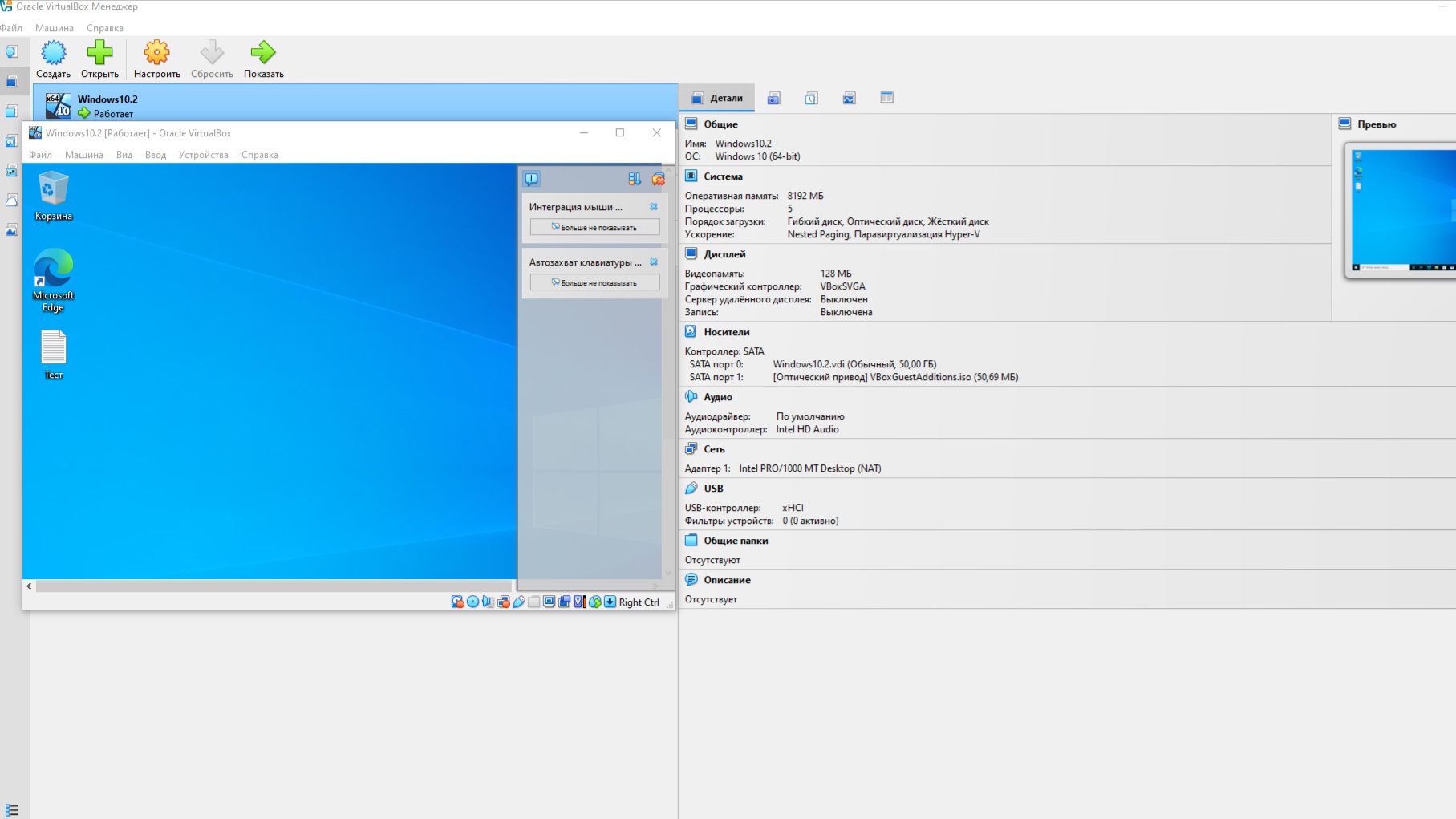Click the Дисплей section heading
The width and height of the screenshot is (1456, 819).
[x=724, y=254]
